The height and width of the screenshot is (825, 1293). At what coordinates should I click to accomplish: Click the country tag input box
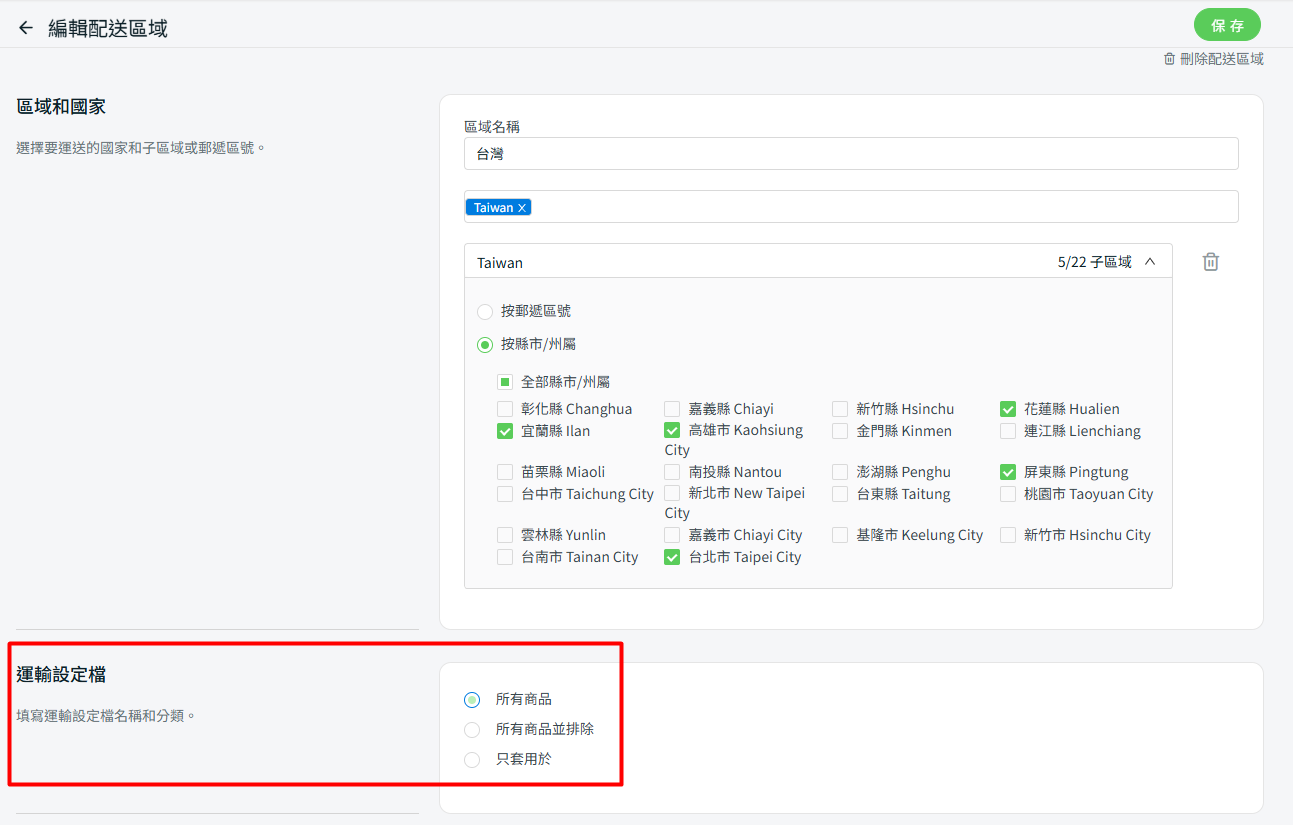click(880, 207)
